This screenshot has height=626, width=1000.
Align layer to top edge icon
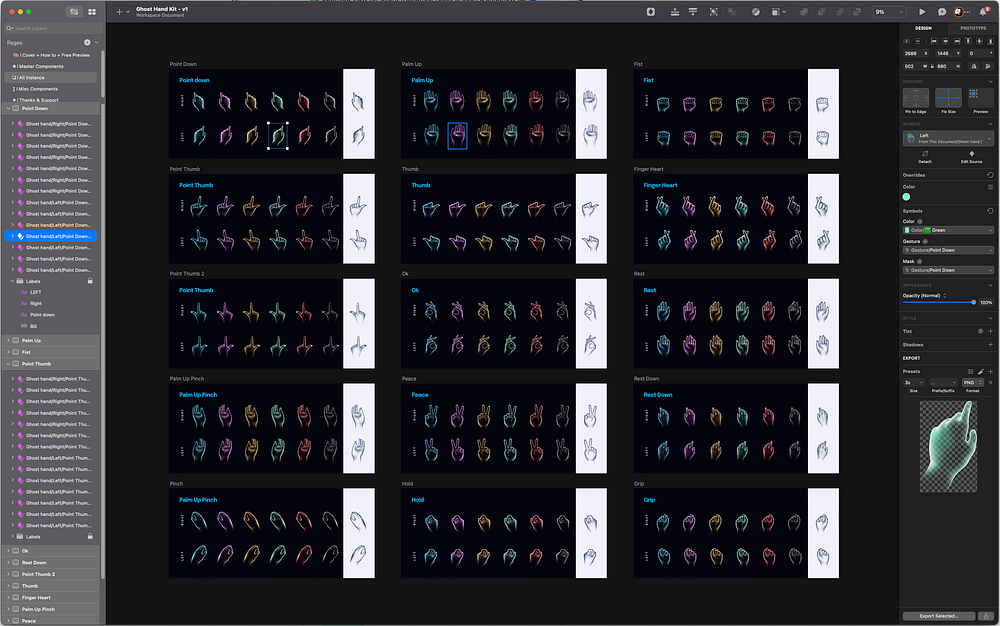point(968,41)
